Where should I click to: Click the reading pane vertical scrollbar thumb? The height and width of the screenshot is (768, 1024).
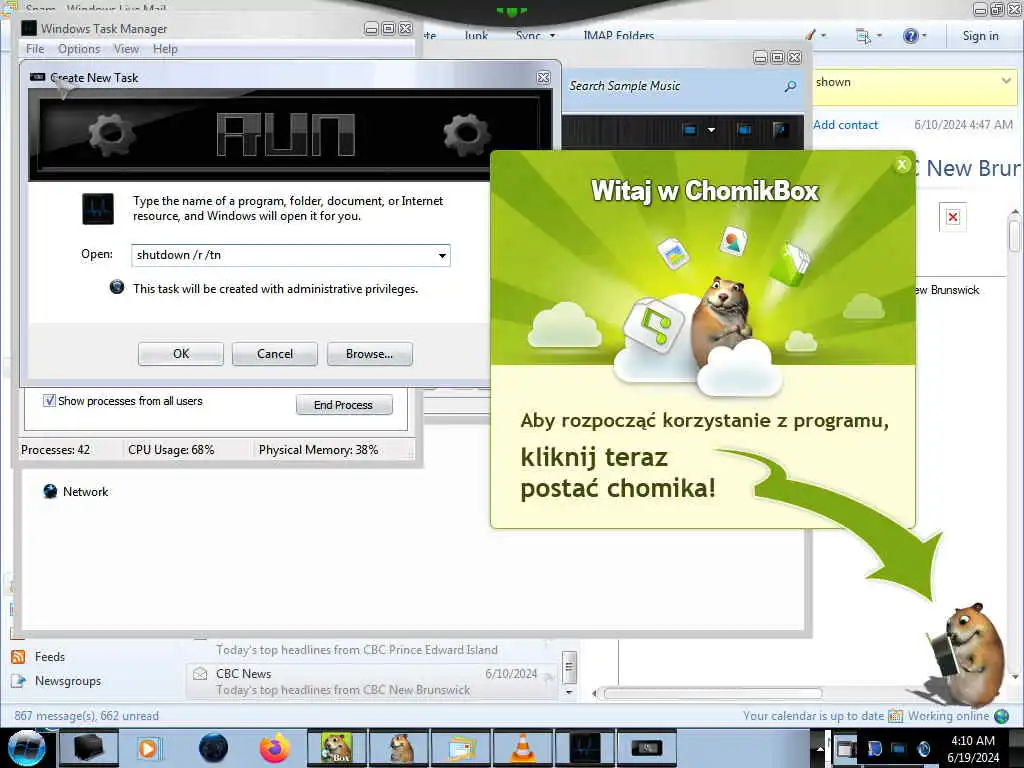pos(1014,234)
